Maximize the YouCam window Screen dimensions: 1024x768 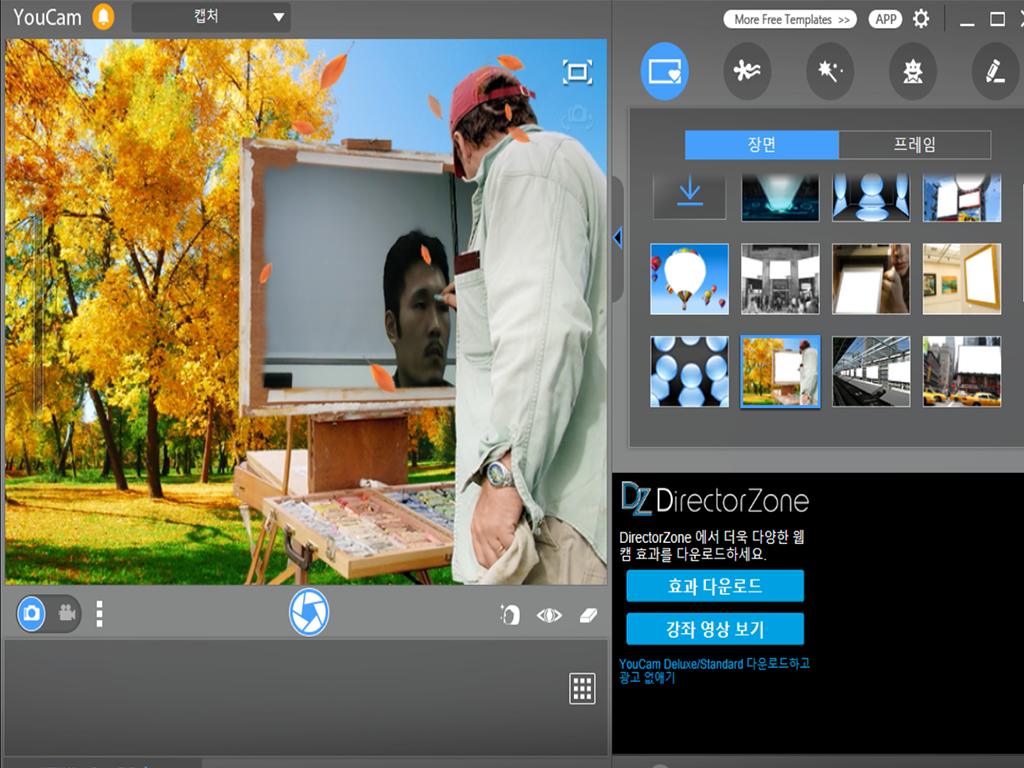pos(997,20)
